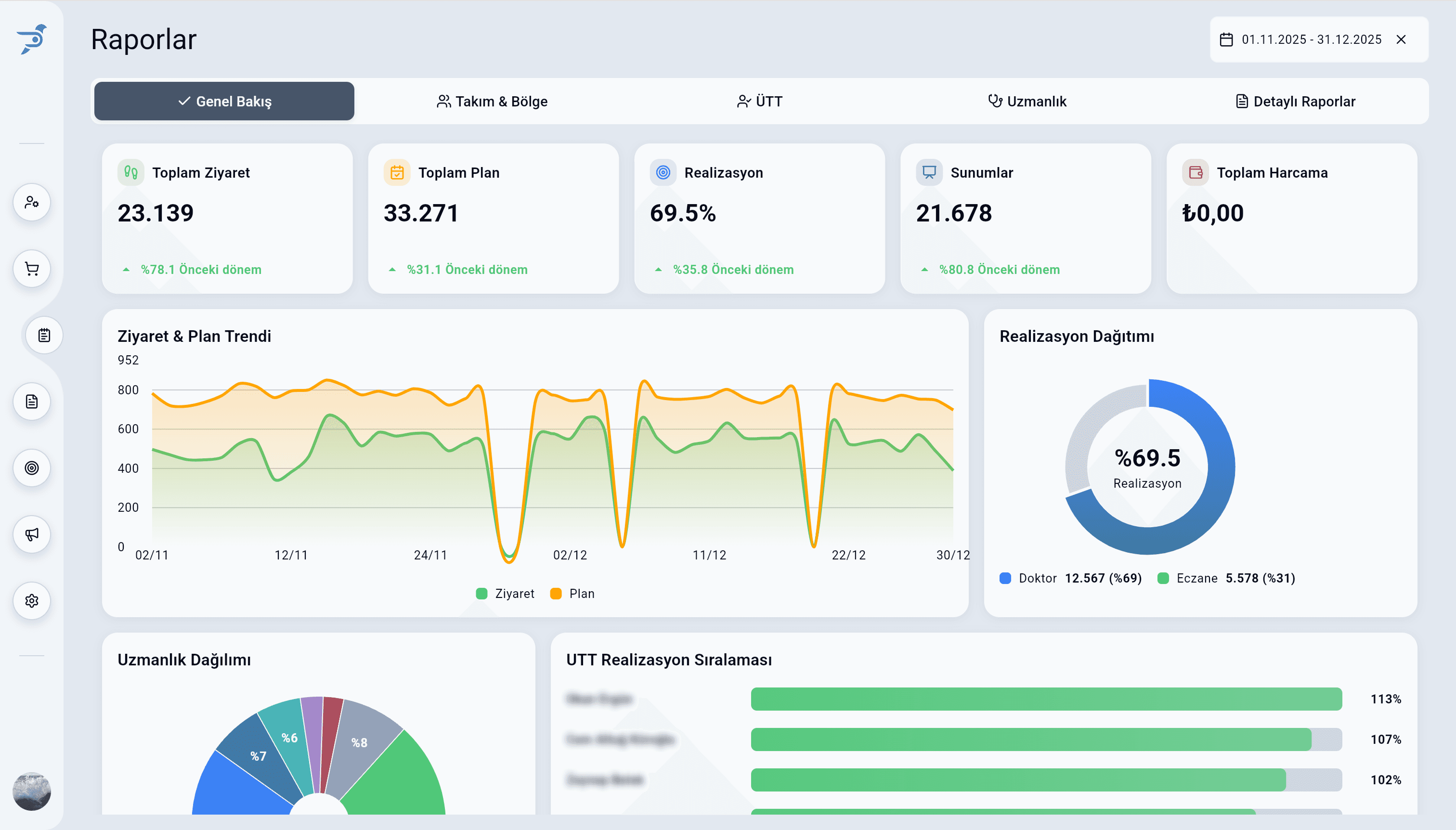Switch to the Takım & Bölge tab
The width and height of the screenshot is (1456, 830).
pyautogui.click(x=493, y=101)
